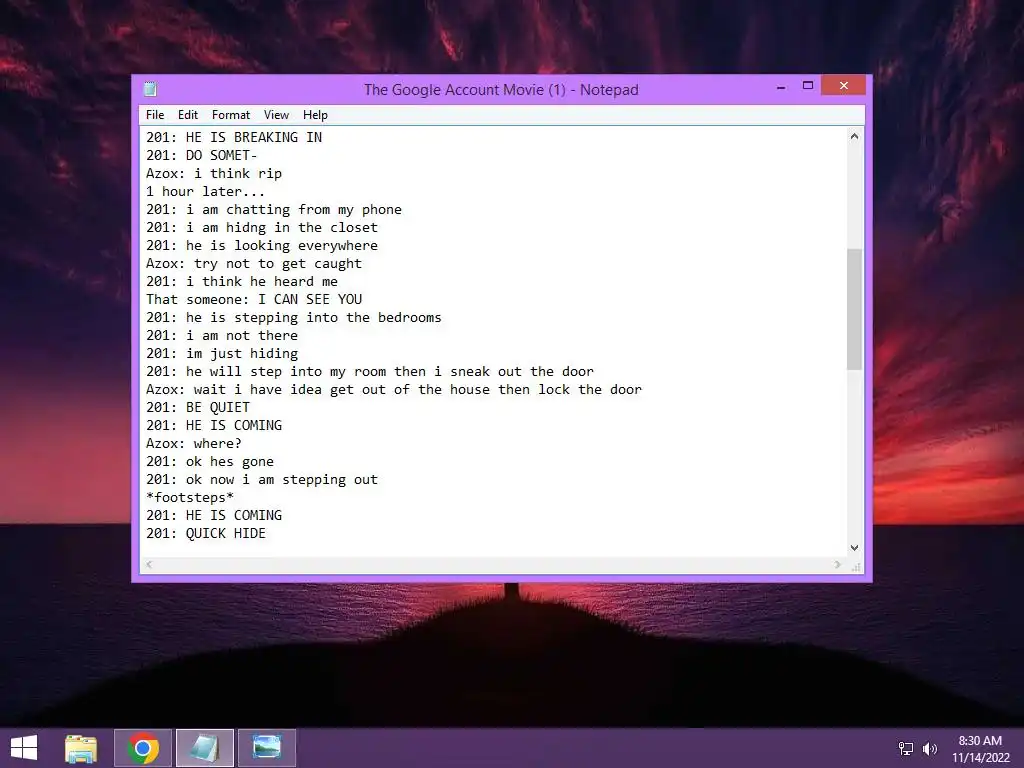
Task: Click the line '201: HE IS BREAKING IN'
Action: (234, 137)
